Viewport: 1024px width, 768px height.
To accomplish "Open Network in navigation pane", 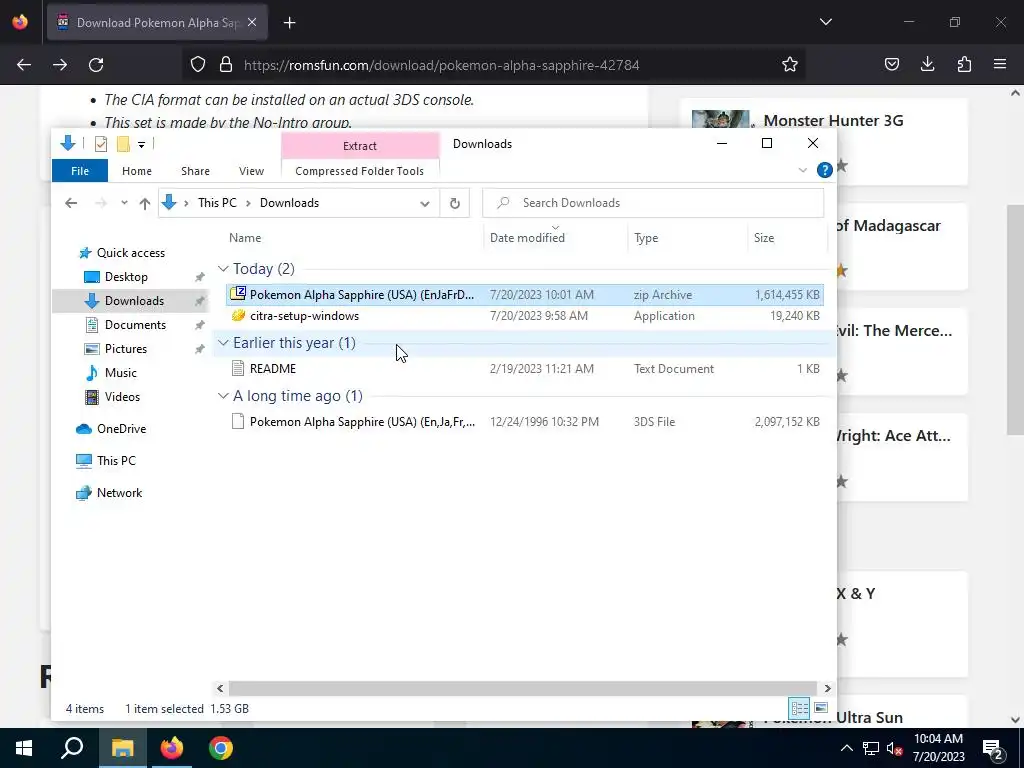I will point(120,493).
